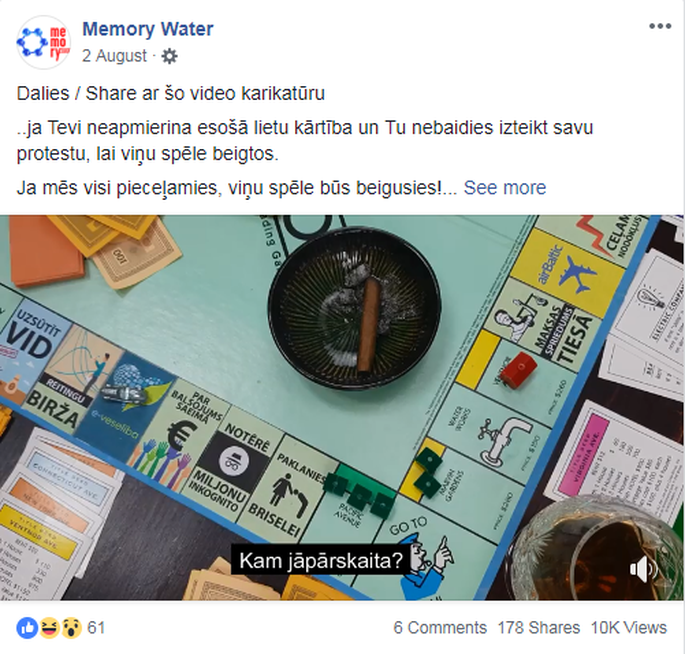
Task: Play the video by clicking the ashtray
Action: point(354,306)
